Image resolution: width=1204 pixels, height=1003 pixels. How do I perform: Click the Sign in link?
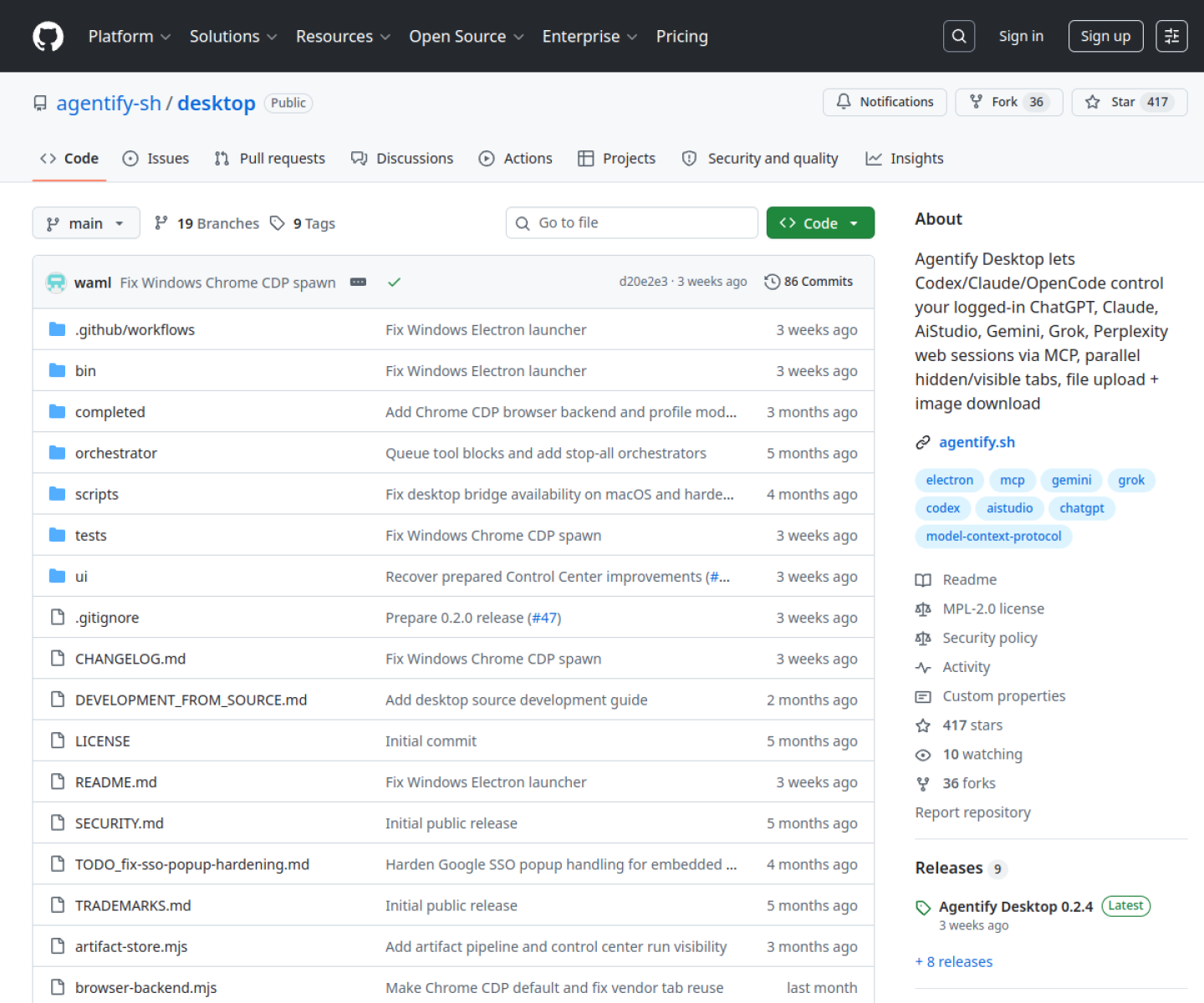1021,36
